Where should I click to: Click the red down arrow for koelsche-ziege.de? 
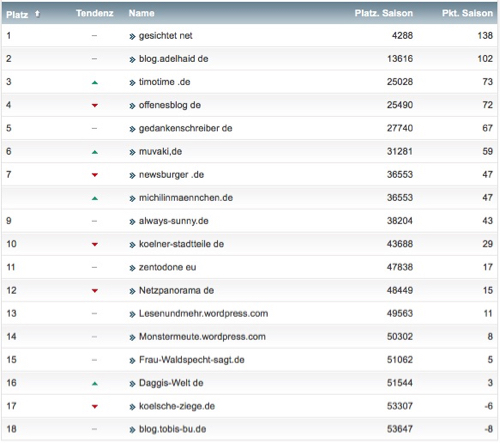[x=95, y=407]
